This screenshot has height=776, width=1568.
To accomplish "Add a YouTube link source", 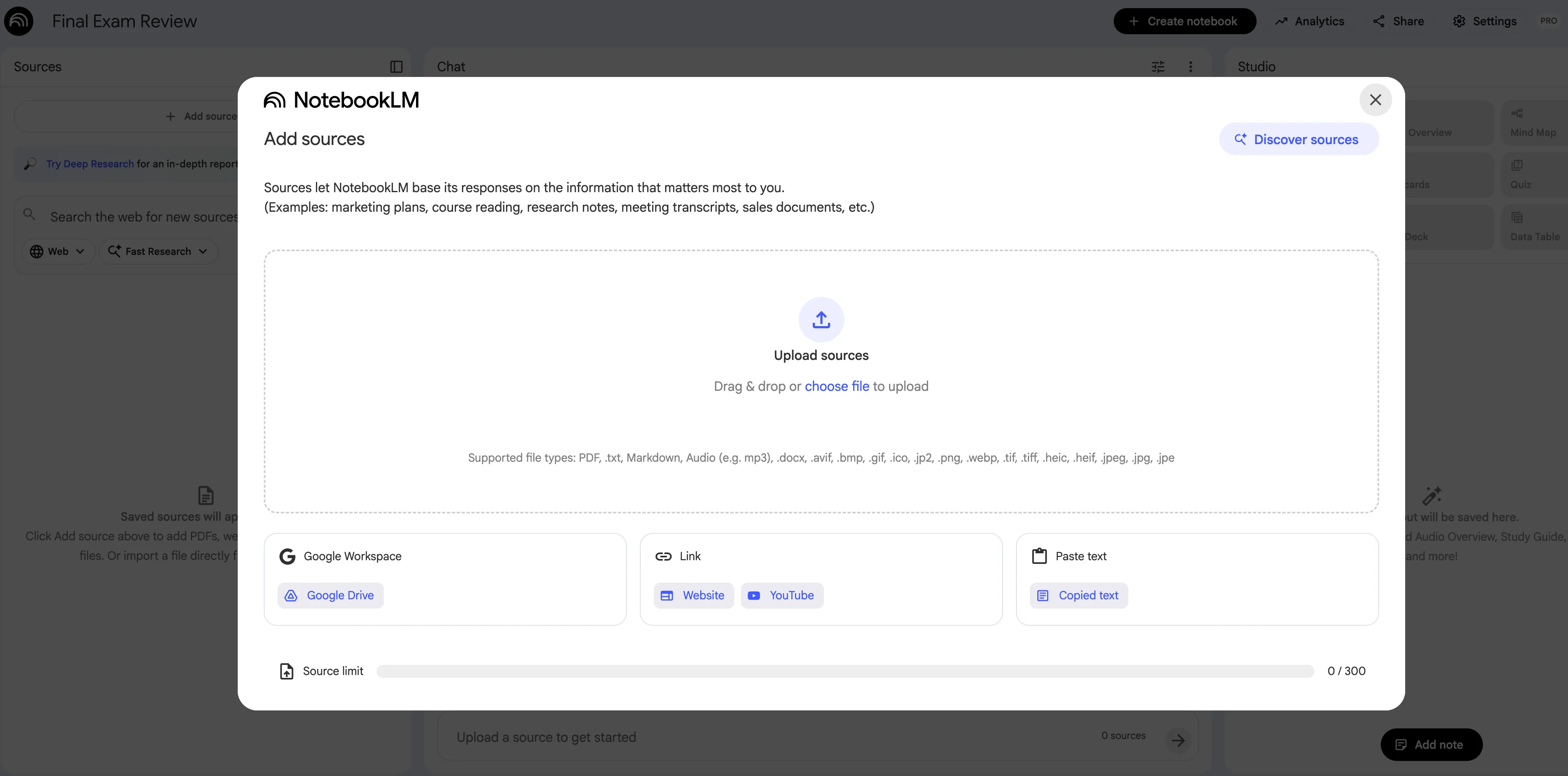I will pyautogui.click(x=782, y=595).
